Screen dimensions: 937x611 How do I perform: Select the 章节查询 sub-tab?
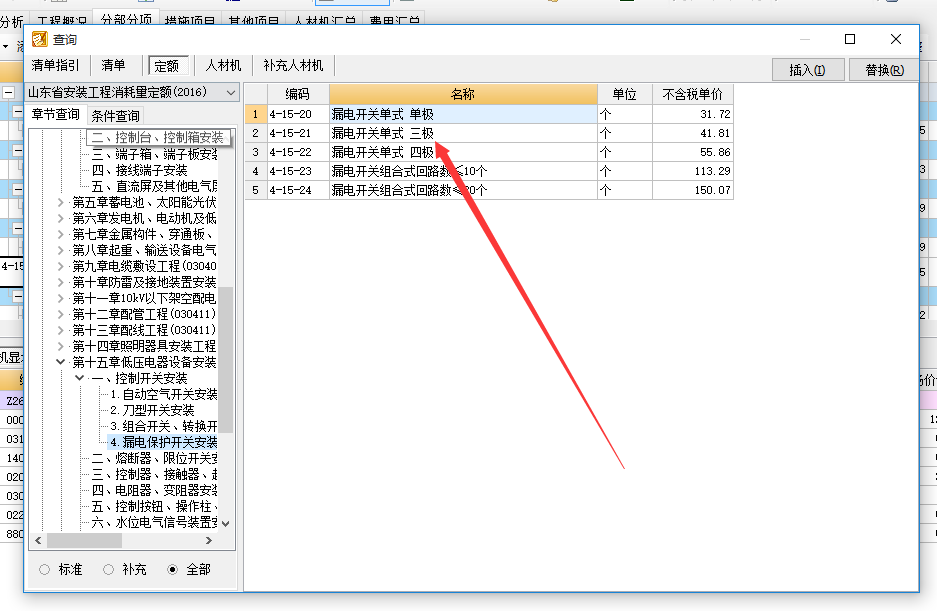(56, 114)
